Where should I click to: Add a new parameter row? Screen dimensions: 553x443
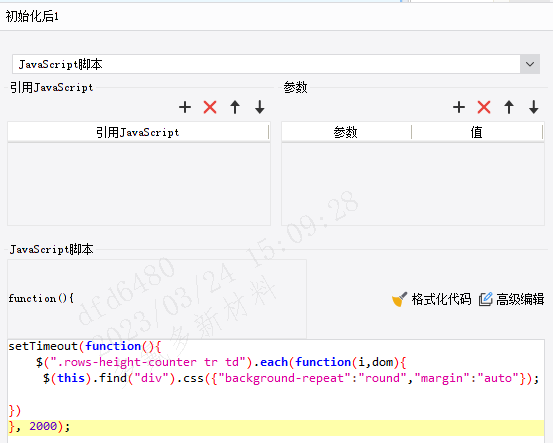tap(459, 107)
